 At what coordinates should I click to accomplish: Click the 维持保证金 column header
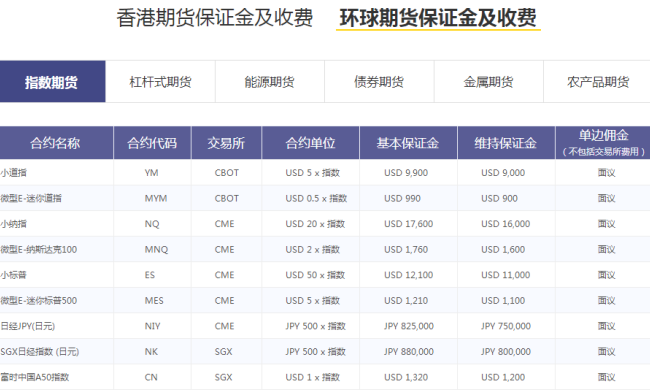(506, 143)
